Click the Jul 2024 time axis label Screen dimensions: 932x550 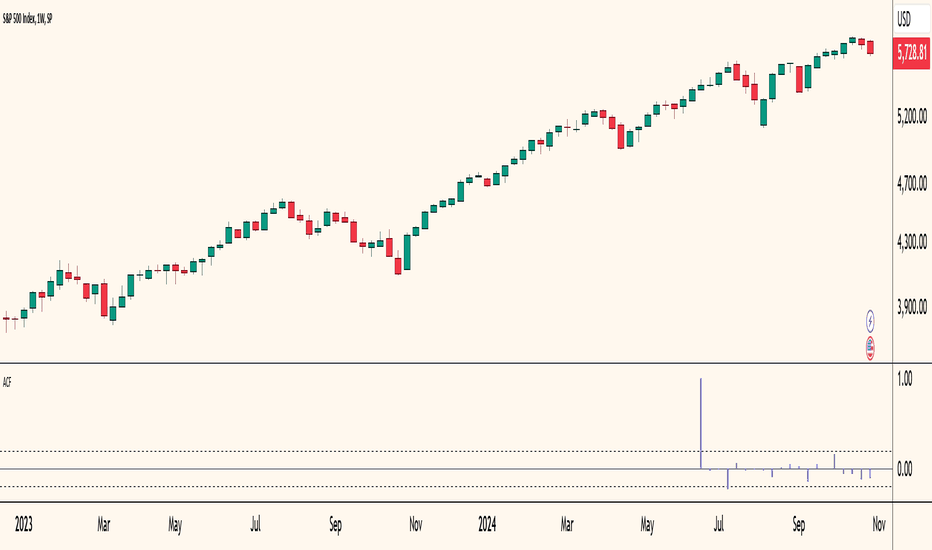(719, 524)
